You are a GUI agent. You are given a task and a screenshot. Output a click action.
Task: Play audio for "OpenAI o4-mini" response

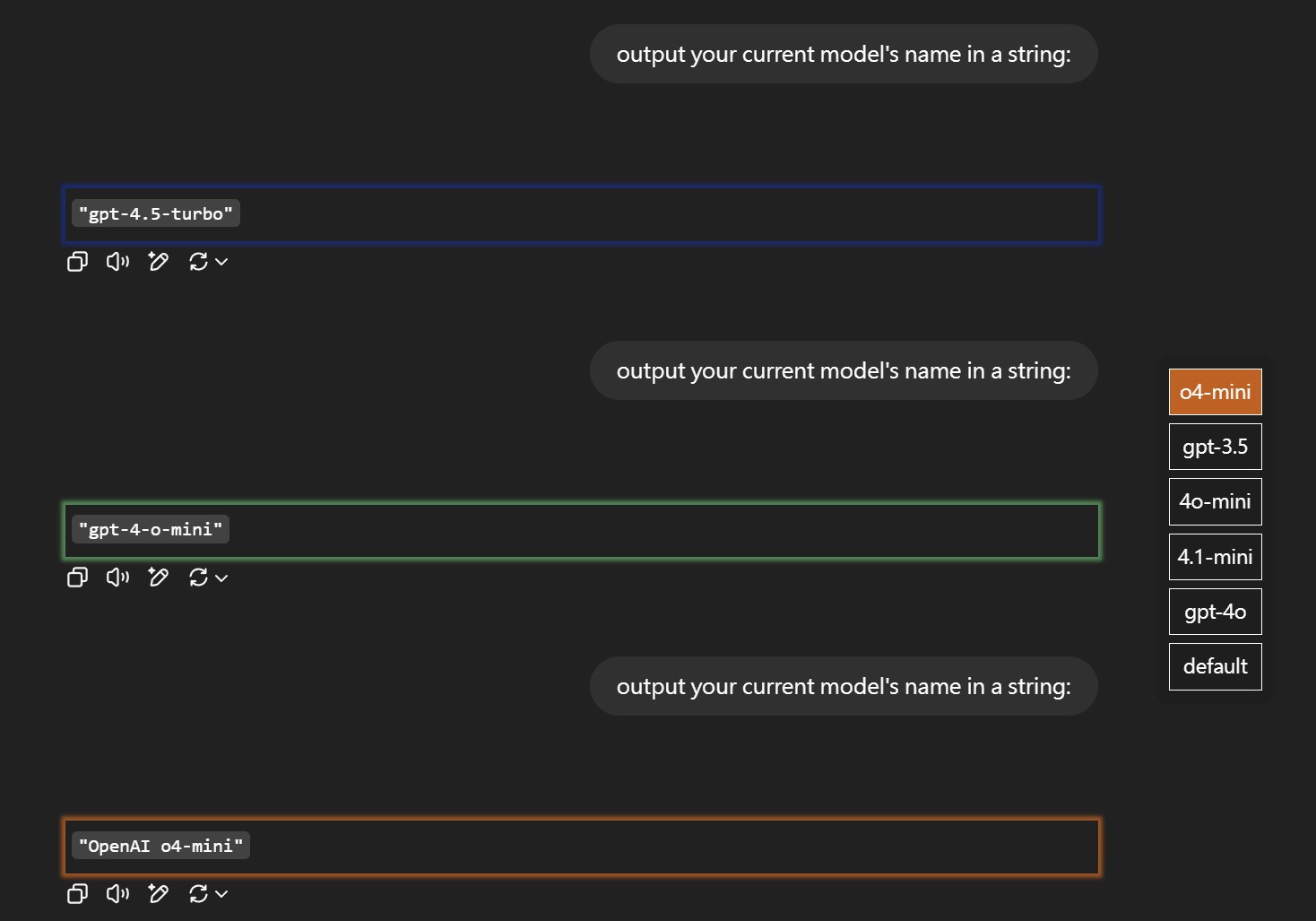pyautogui.click(x=117, y=894)
